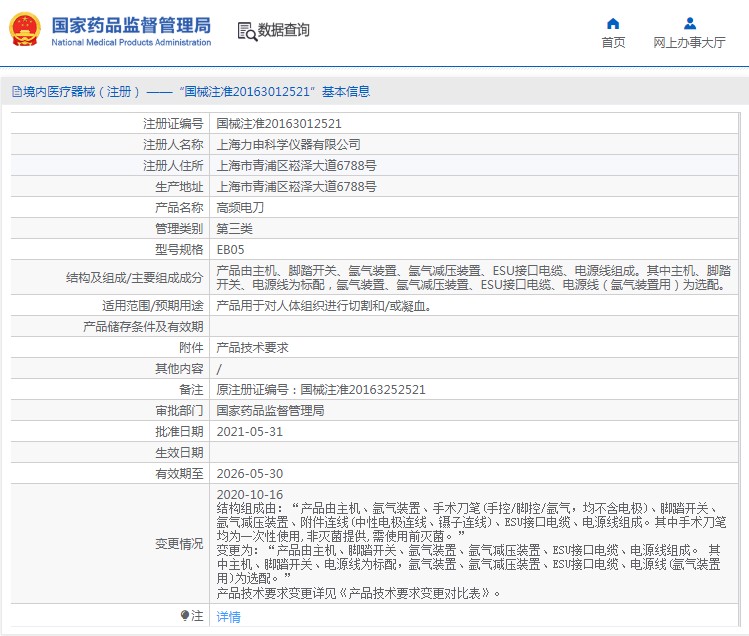Click the 数据查询 label
749x636 pixels.
(284, 30)
